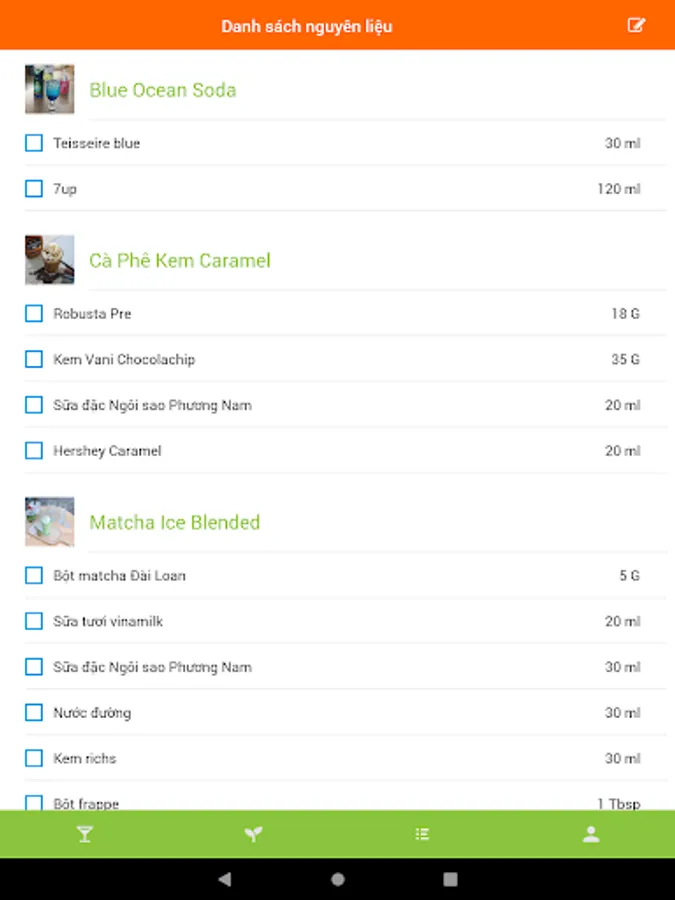The height and width of the screenshot is (900, 675).
Task: Tick the Nước đường checkbox
Action: pyautogui.click(x=34, y=713)
